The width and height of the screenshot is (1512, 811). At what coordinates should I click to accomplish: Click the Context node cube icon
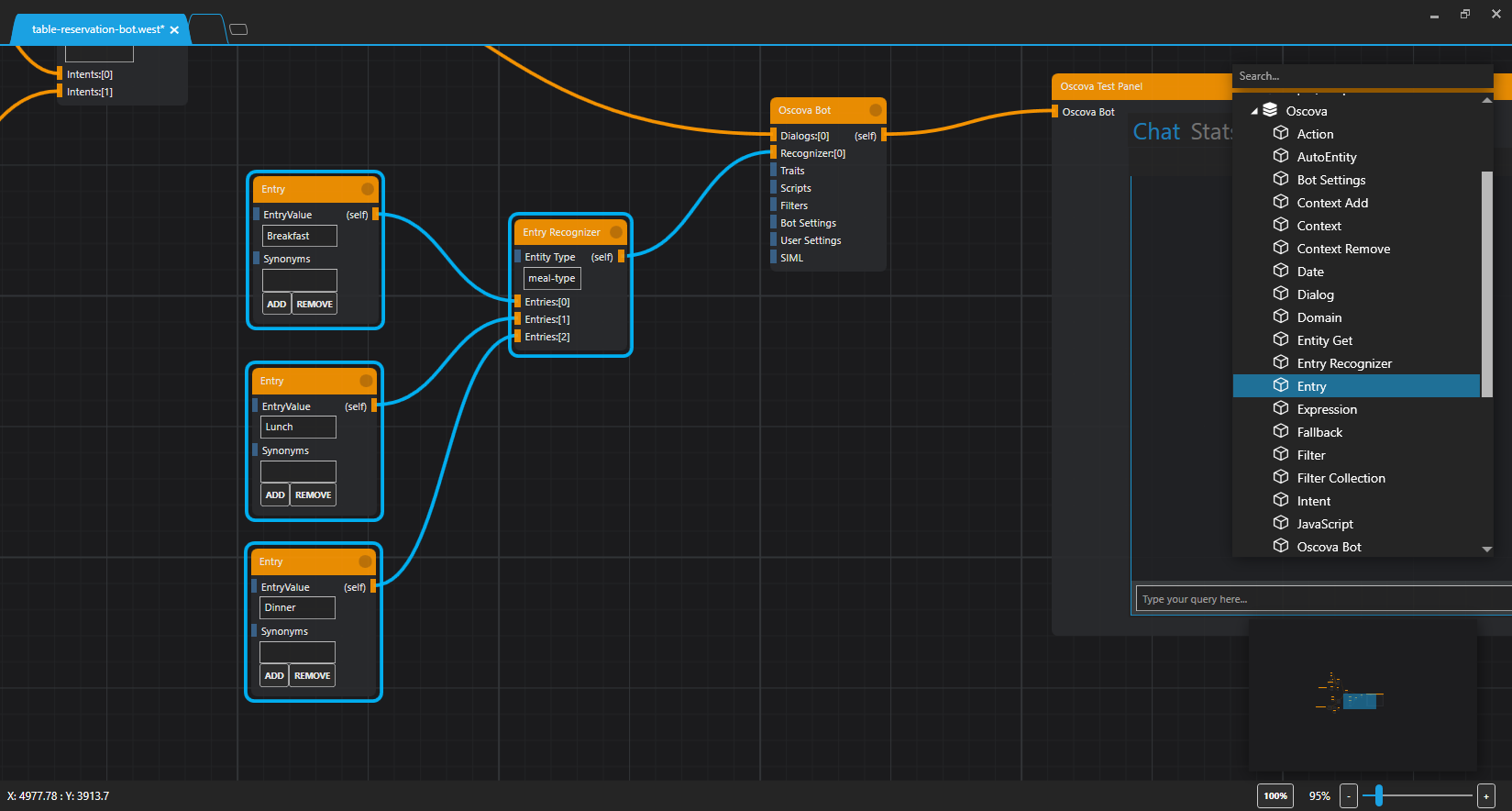(1281, 225)
